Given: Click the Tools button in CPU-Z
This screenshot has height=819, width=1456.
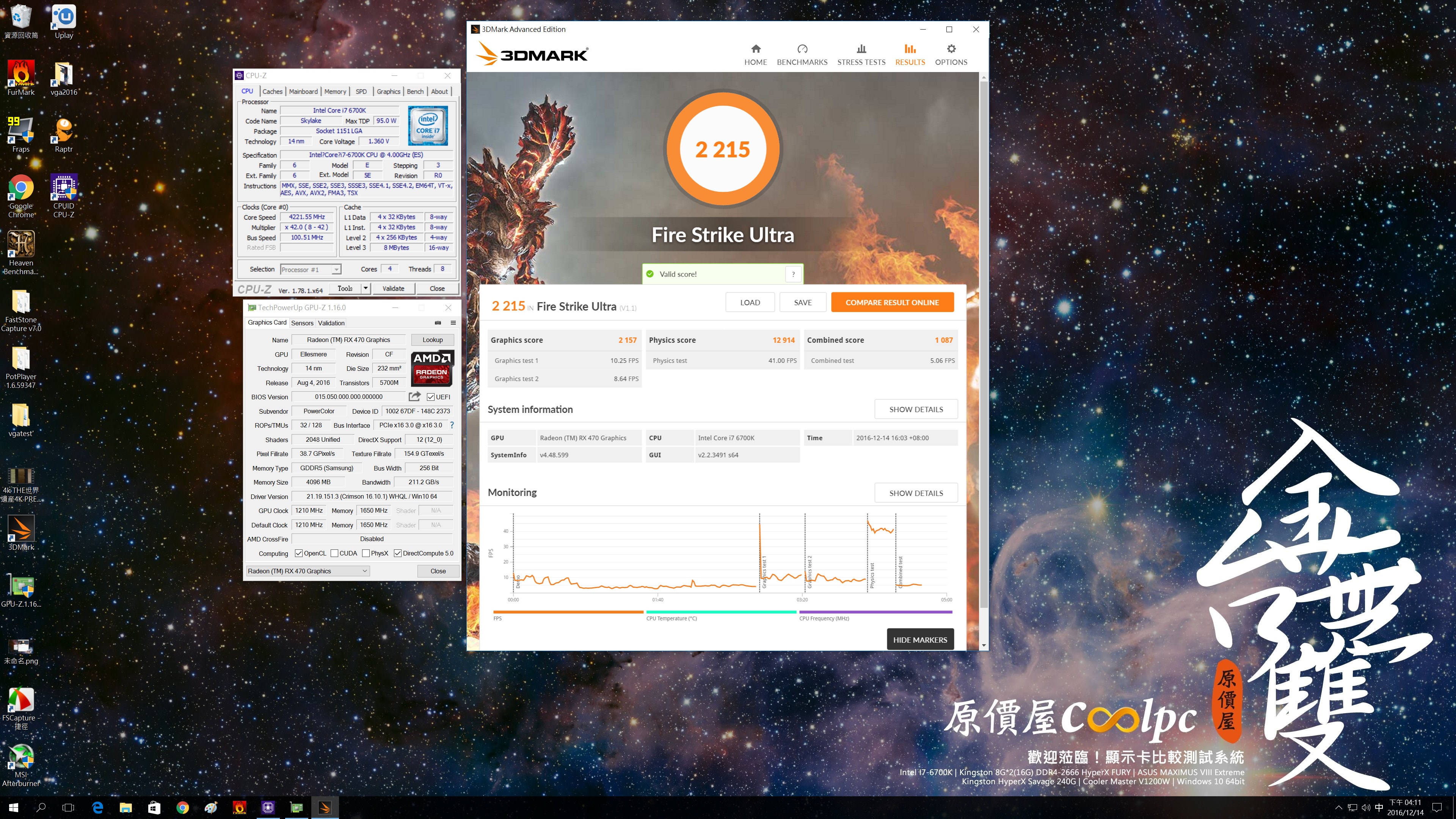Looking at the screenshot, I should coord(345,288).
